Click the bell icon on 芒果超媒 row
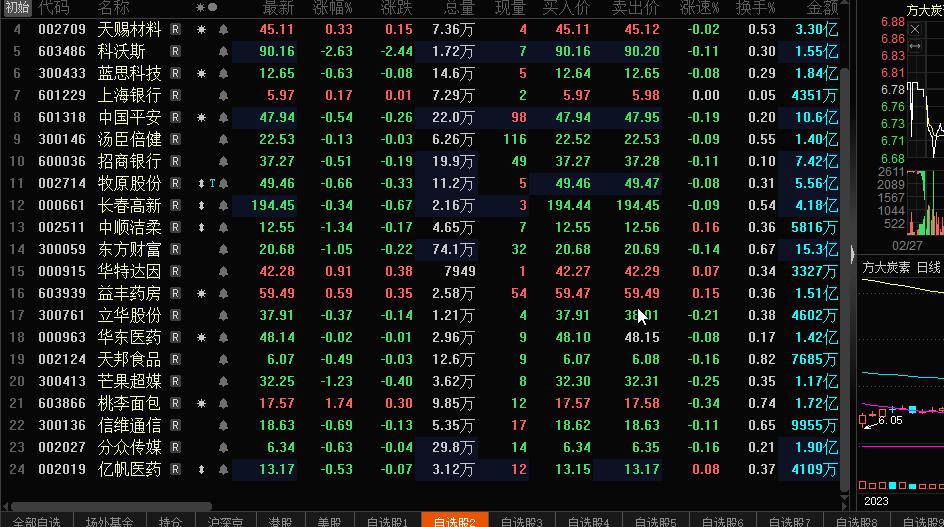The width and height of the screenshot is (944, 527). coord(223,381)
